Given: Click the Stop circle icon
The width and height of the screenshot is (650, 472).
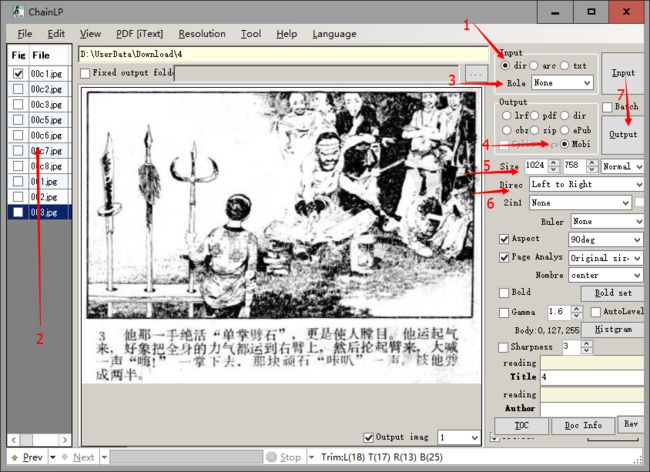Looking at the screenshot, I should click(272, 457).
